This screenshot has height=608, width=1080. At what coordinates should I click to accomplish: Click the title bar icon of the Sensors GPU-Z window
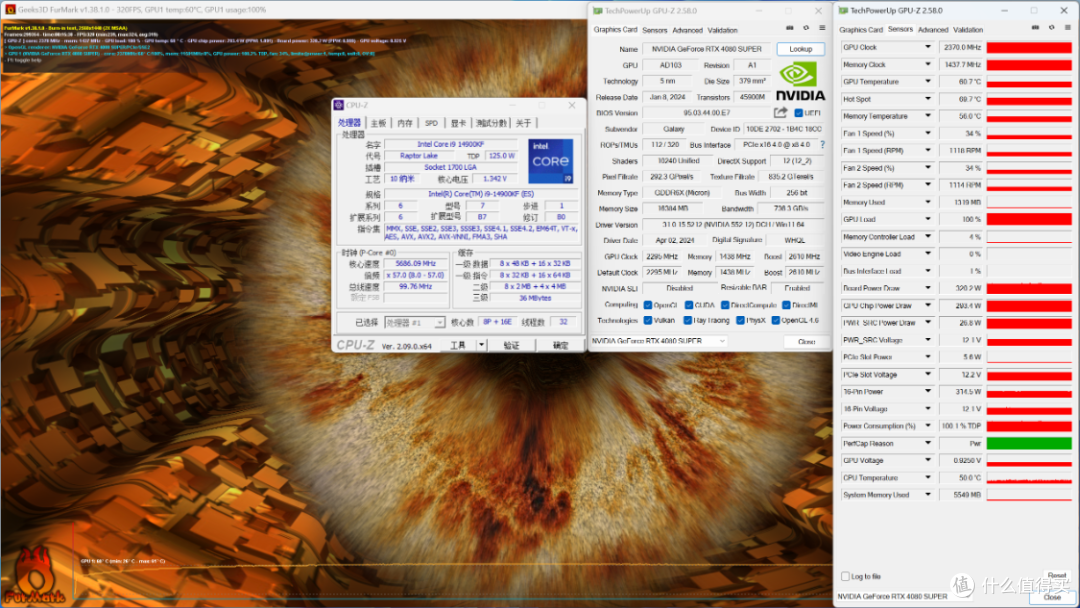tap(843, 10)
